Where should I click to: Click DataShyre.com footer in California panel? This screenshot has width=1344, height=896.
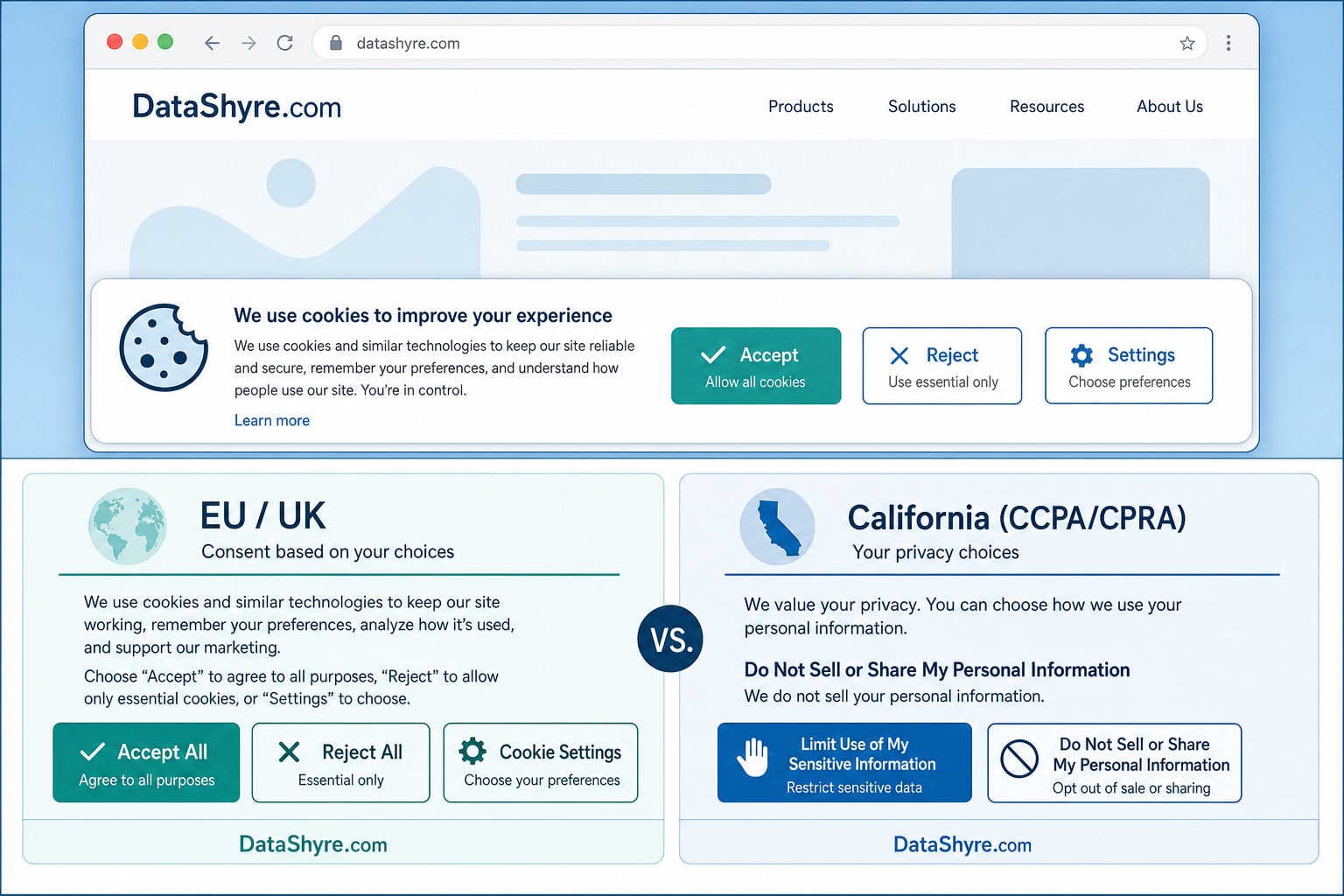coord(962,844)
